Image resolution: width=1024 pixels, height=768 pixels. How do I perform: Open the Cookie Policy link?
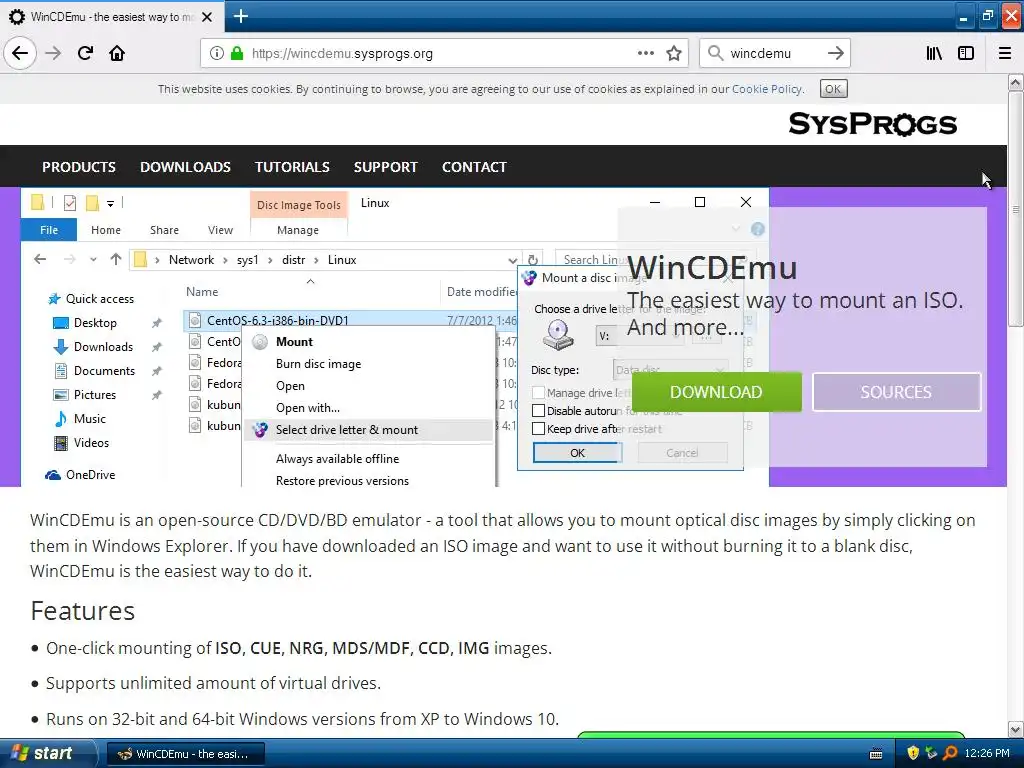pos(767,89)
